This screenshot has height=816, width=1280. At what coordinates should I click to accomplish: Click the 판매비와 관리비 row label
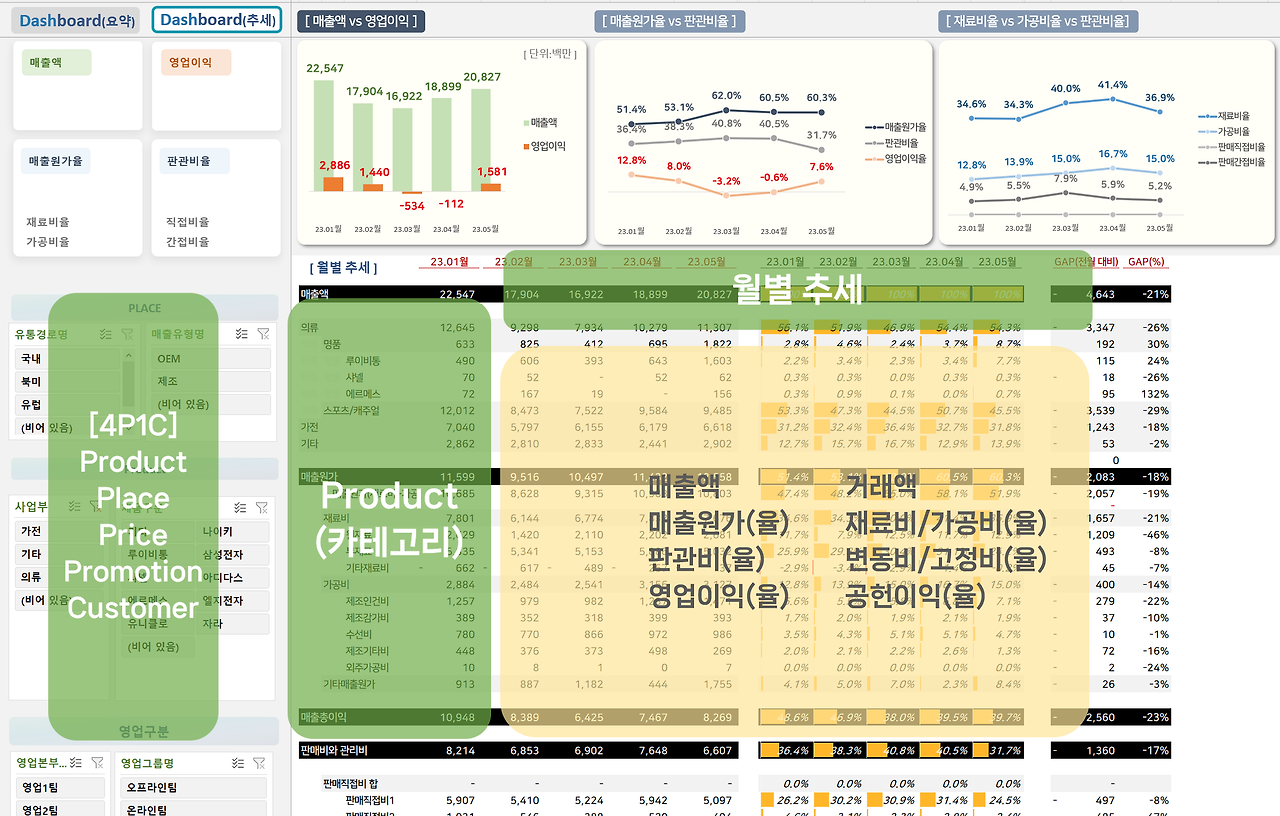pos(335,750)
